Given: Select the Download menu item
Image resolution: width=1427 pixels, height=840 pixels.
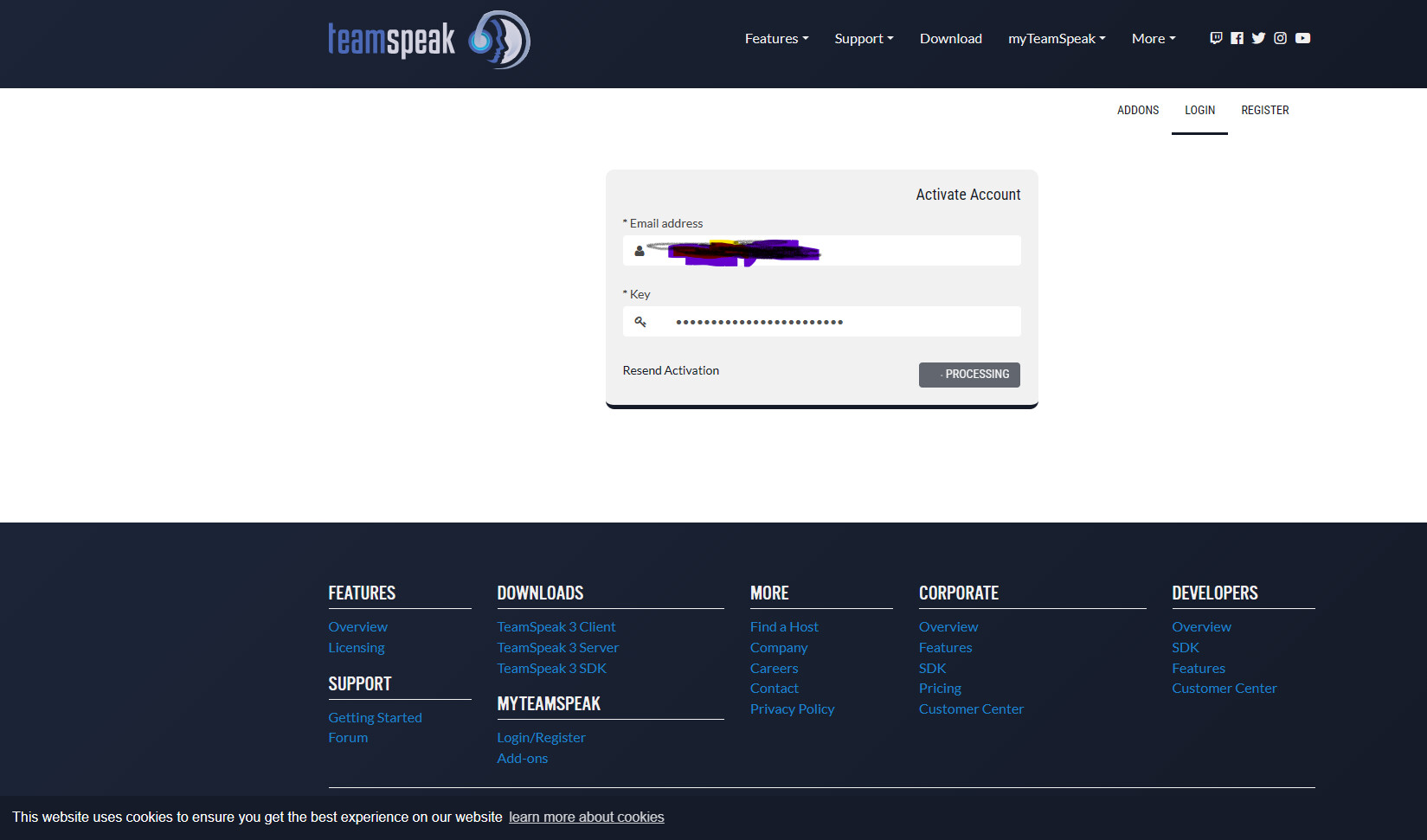Looking at the screenshot, I should tap(950, 38).
